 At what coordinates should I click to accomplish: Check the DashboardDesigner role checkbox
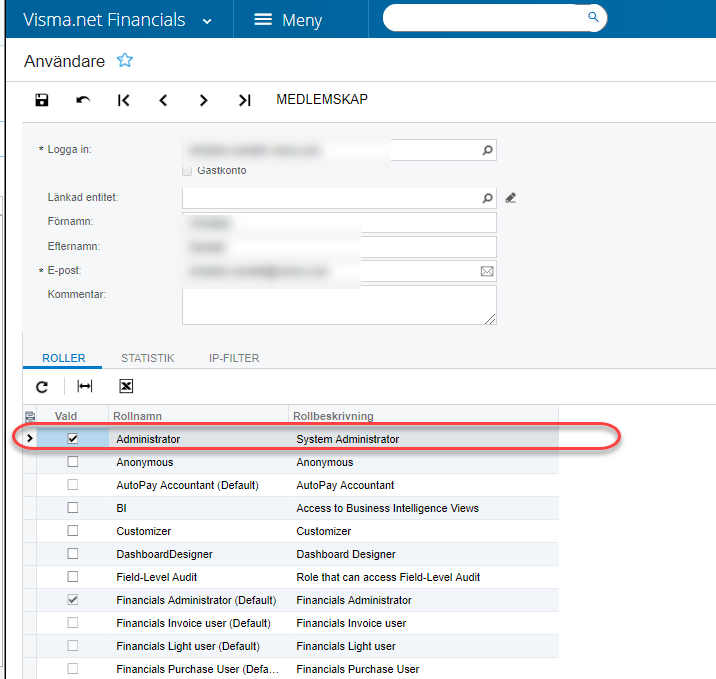point(73,553)
